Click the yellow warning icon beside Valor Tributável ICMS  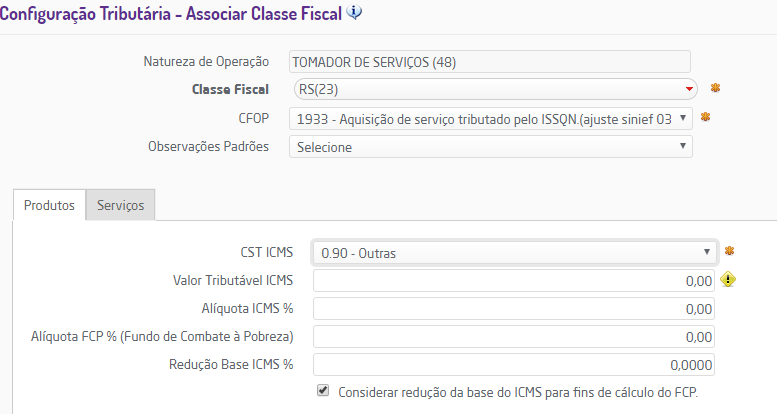728,280
